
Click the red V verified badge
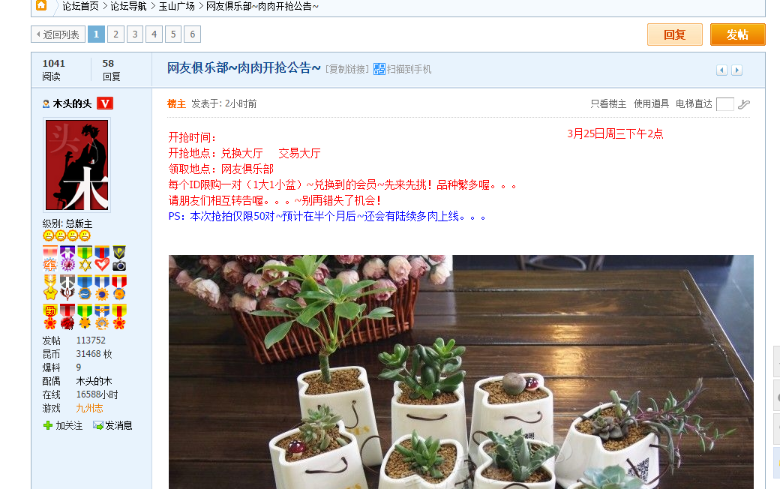pyautogui.click(x=104, y=103)
